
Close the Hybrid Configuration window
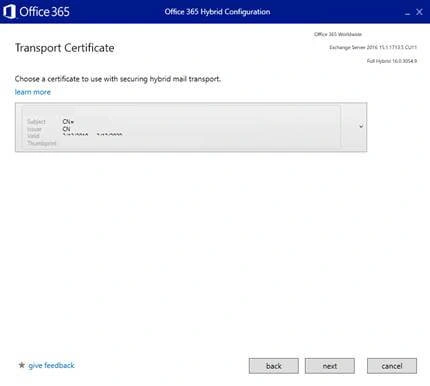point(419,12)
